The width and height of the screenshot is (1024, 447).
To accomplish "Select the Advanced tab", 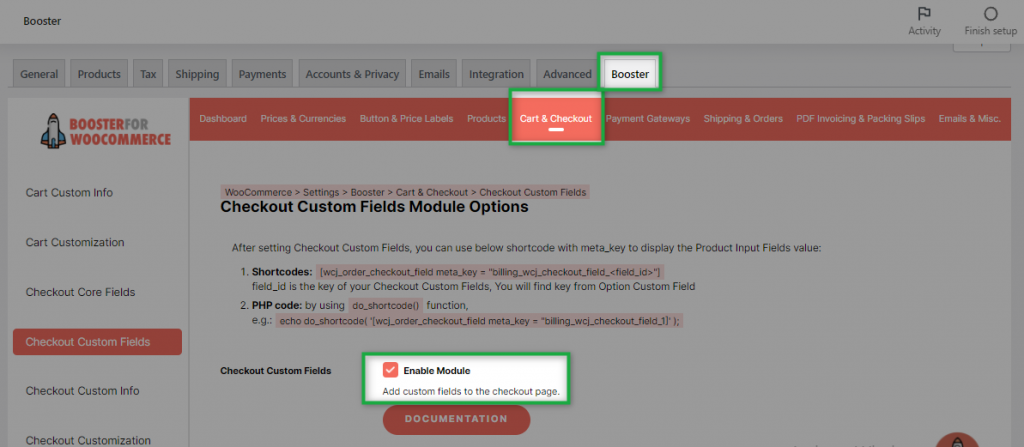I will [567, 74].
